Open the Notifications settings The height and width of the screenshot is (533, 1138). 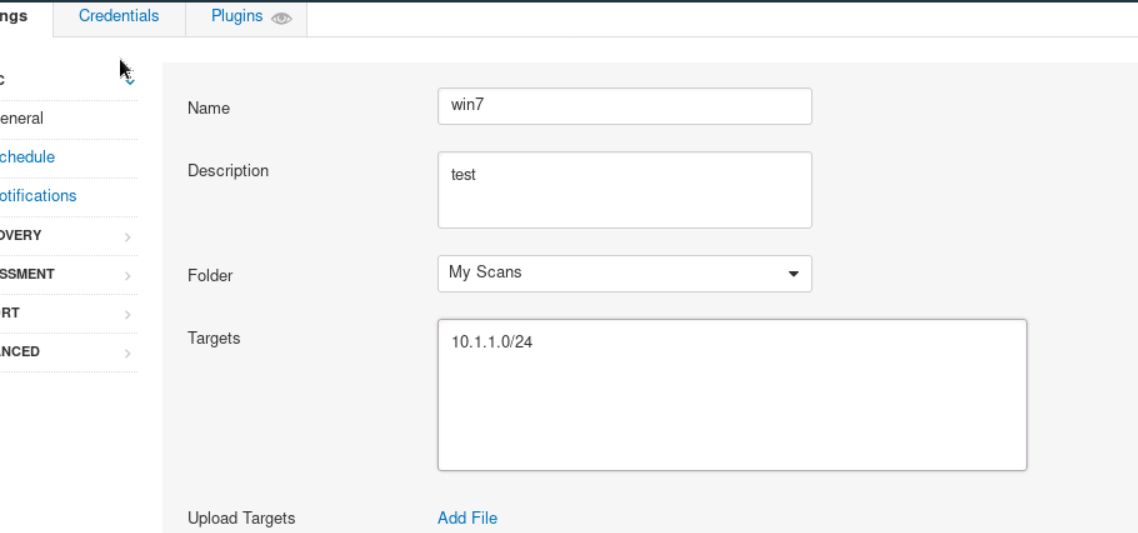[38, 196]
